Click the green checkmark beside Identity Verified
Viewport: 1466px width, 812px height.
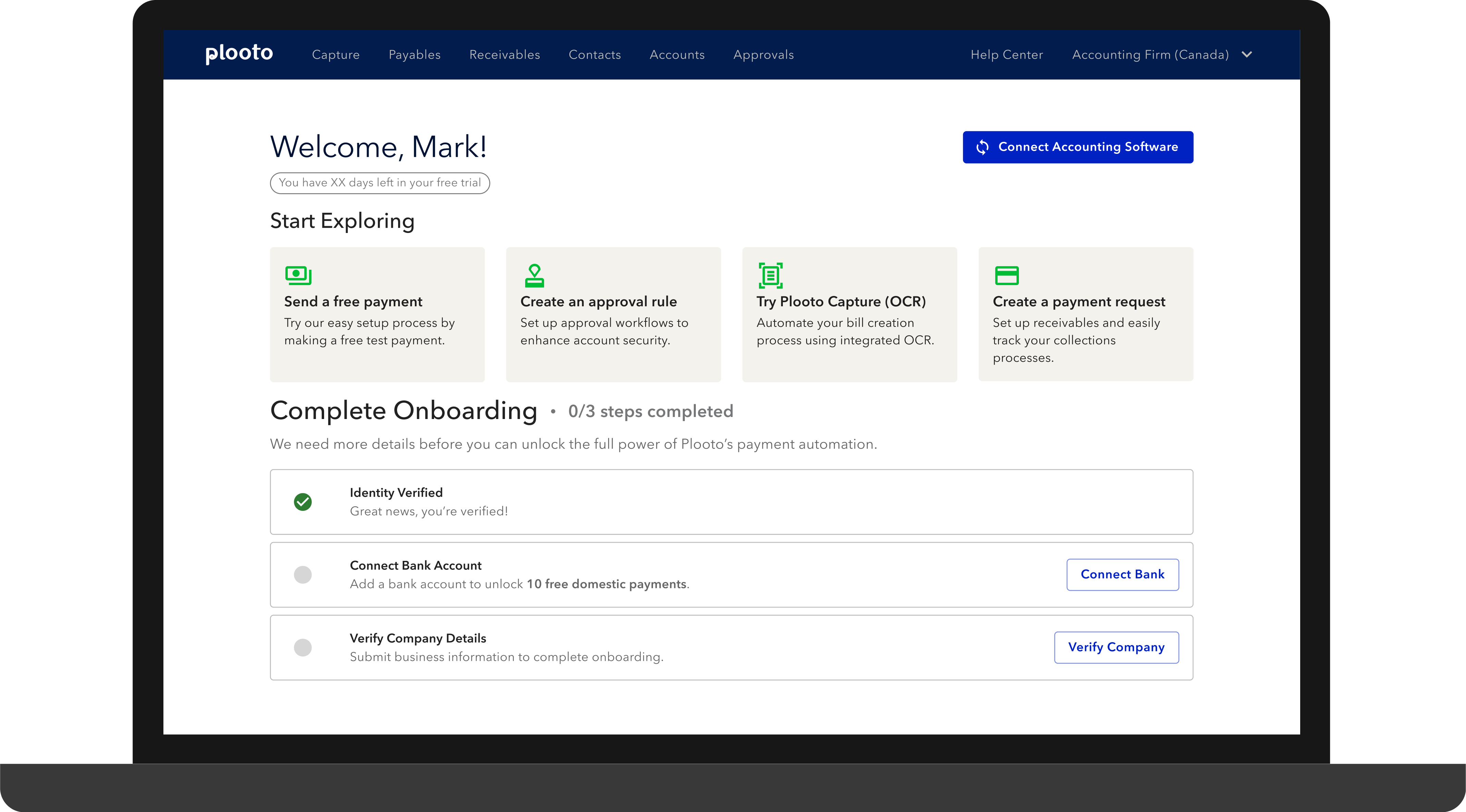[303, 502]
